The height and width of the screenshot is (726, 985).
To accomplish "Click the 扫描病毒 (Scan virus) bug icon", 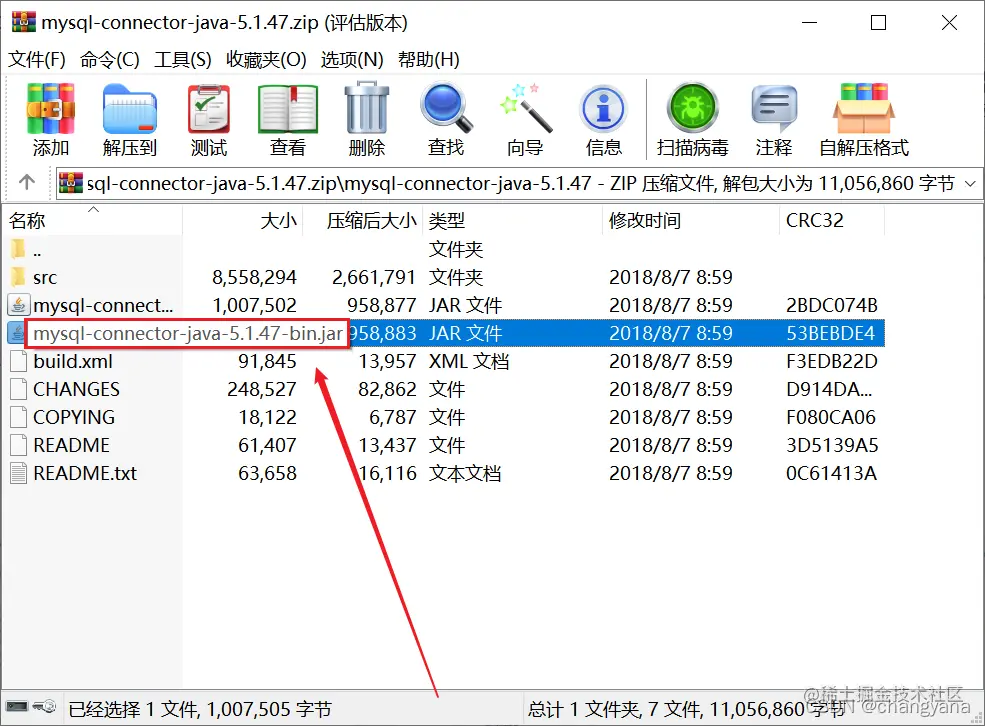I will (x=692, y=107).
